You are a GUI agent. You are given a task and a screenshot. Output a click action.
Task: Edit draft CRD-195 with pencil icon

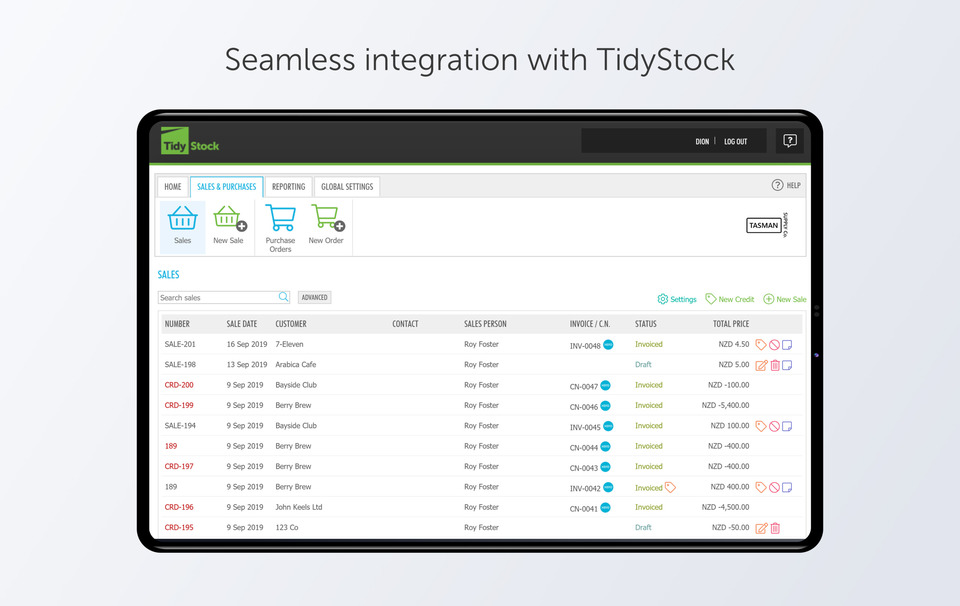click(x=761, y=528)
